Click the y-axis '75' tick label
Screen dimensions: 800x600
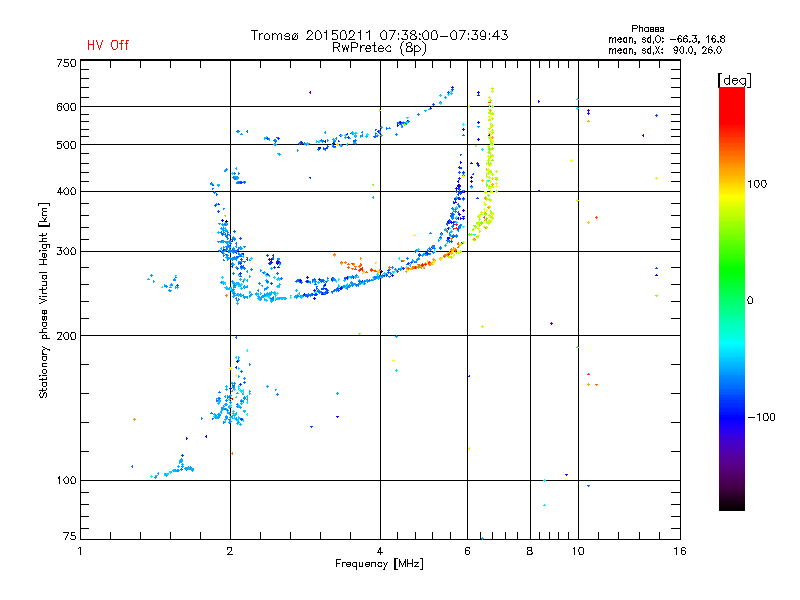click(70, 536)
